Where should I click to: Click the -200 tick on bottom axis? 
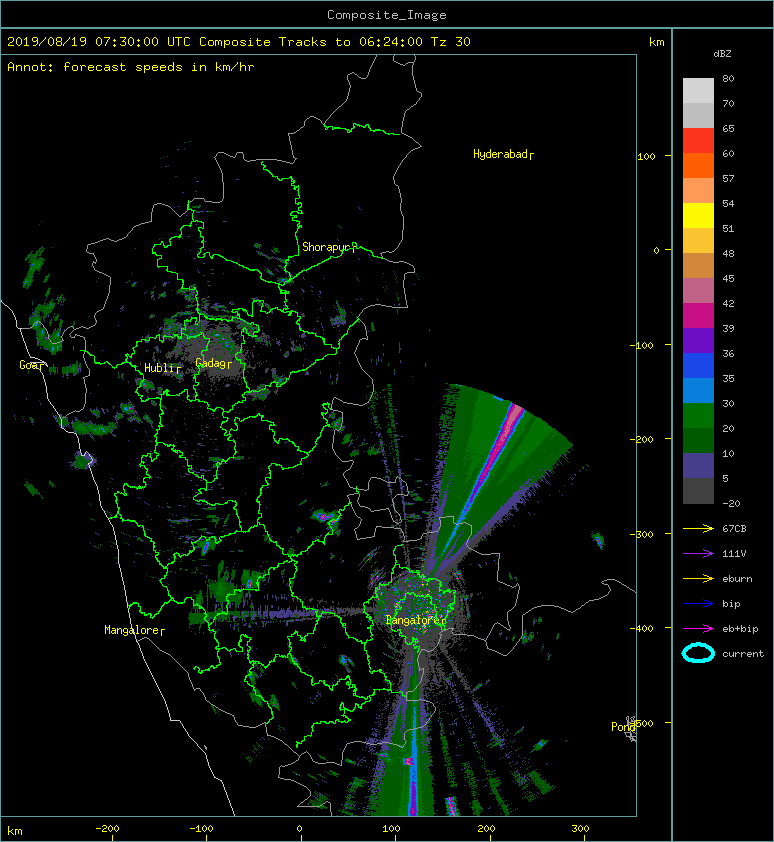[x=107, y=829]
